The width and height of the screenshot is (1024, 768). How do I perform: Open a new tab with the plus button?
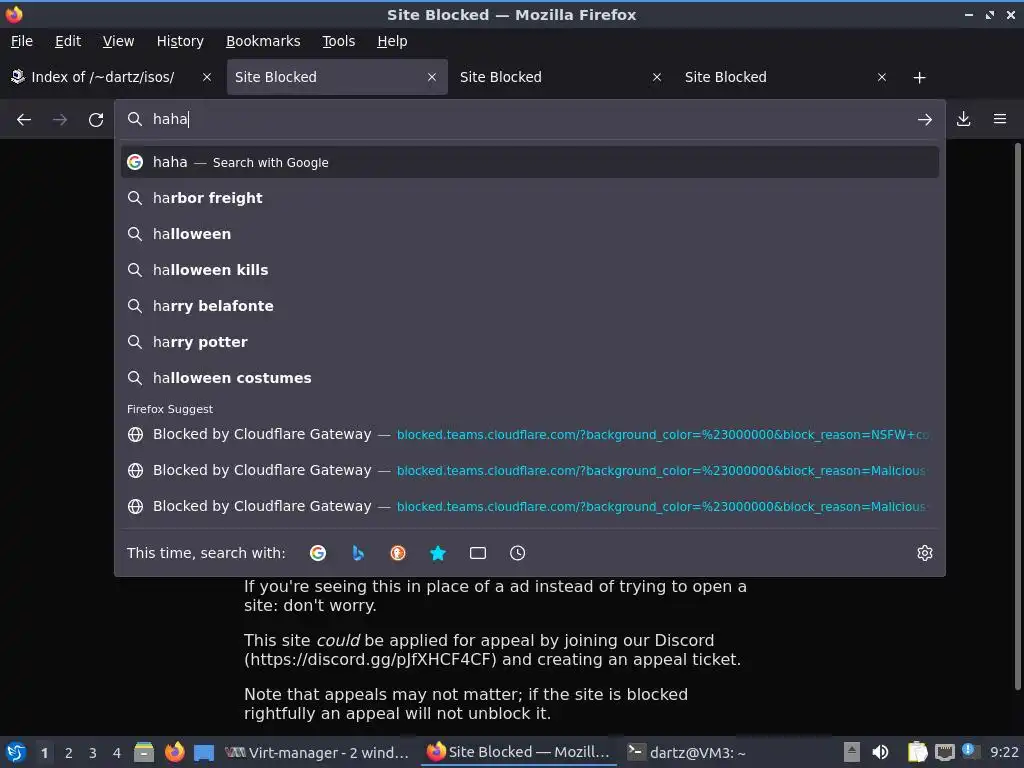pyautogui.click(x=919, y=78)
